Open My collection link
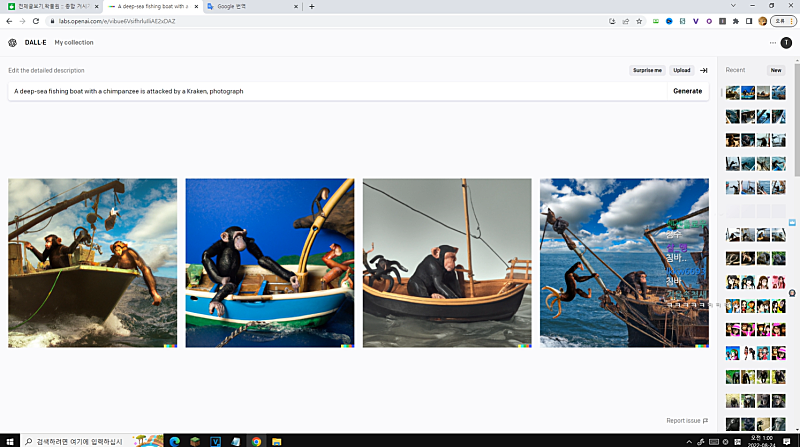The width and height of the screenshot is (800, 447). (74, 43)
